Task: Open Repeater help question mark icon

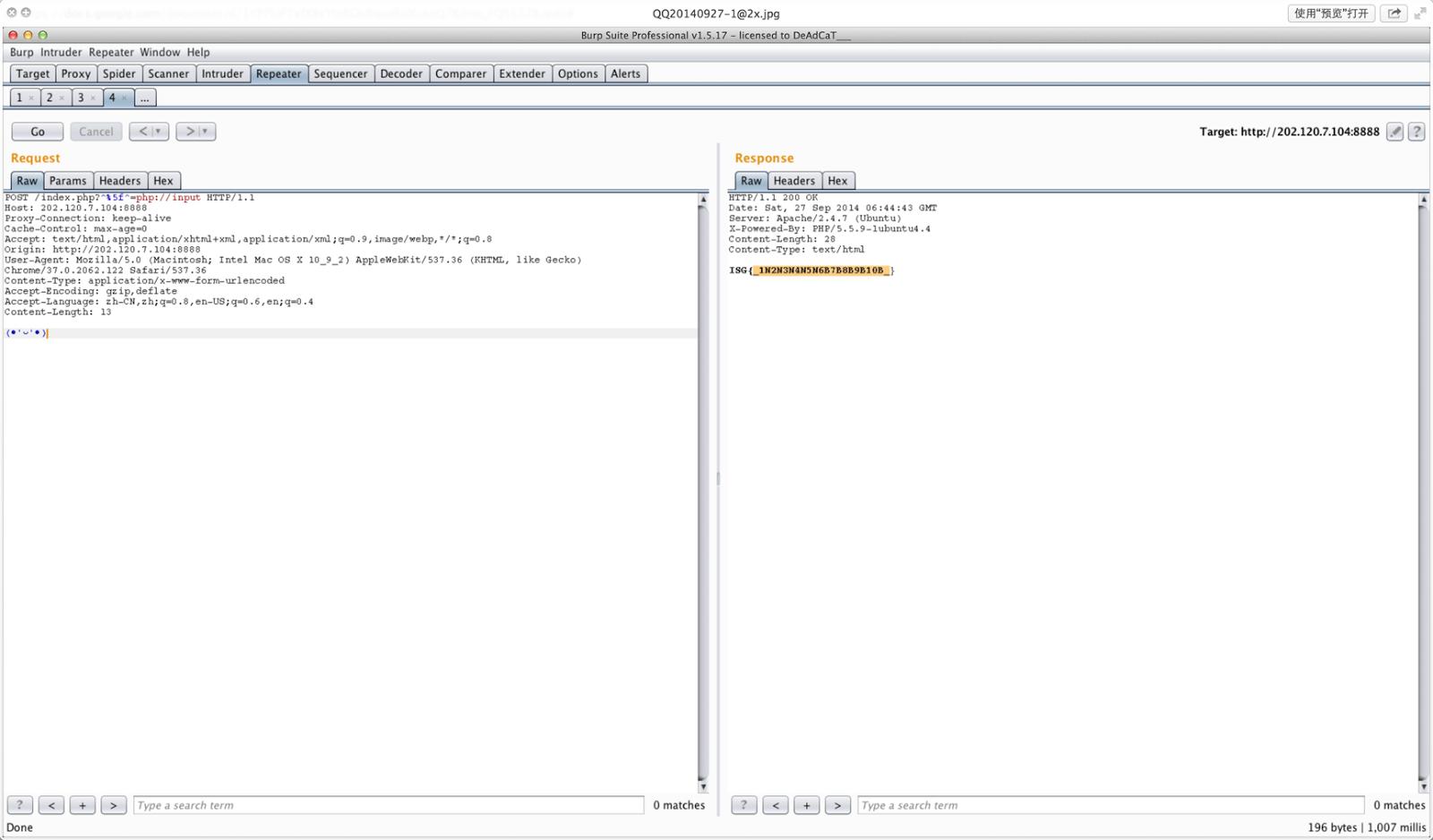Action: [x=1417, y=132]
